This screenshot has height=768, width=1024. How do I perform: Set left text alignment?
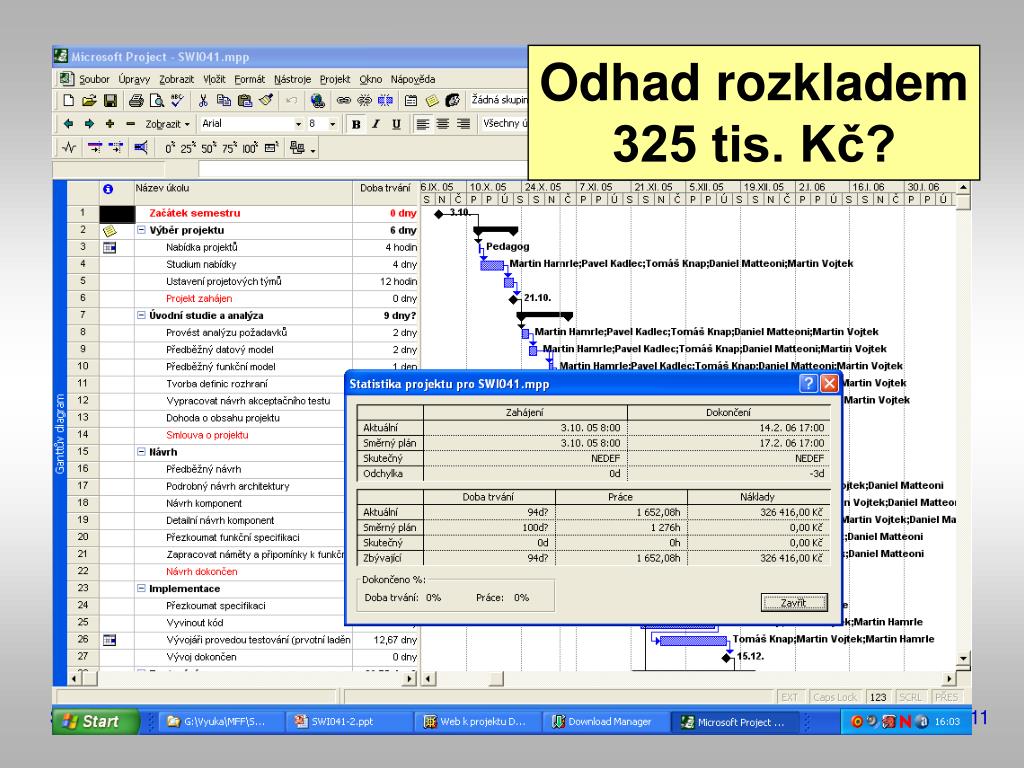click(423, 124)
